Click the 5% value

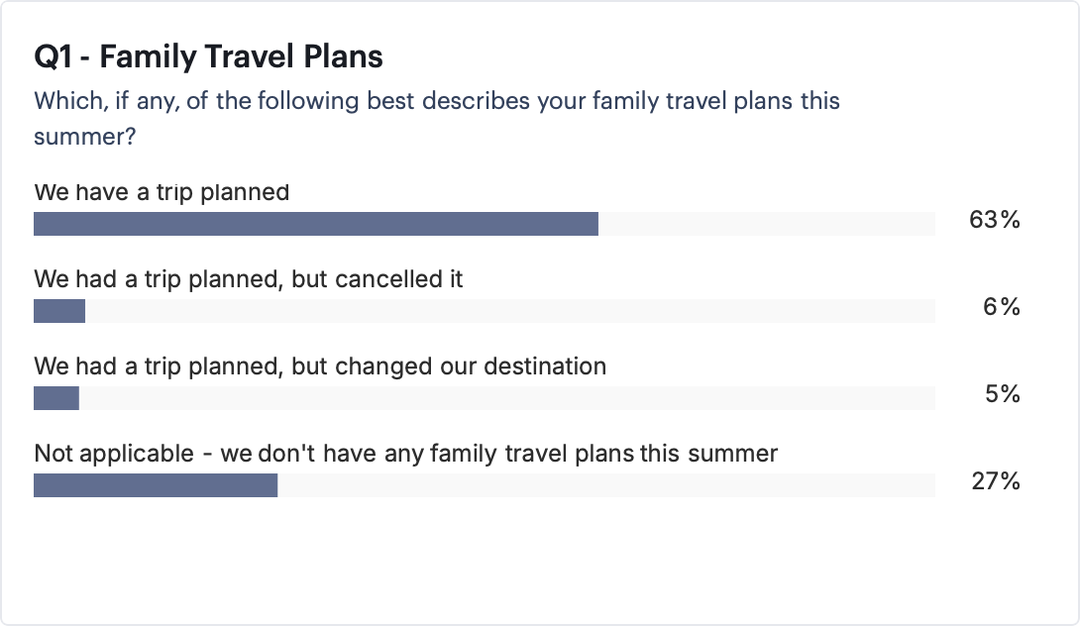pos(1002,393)
